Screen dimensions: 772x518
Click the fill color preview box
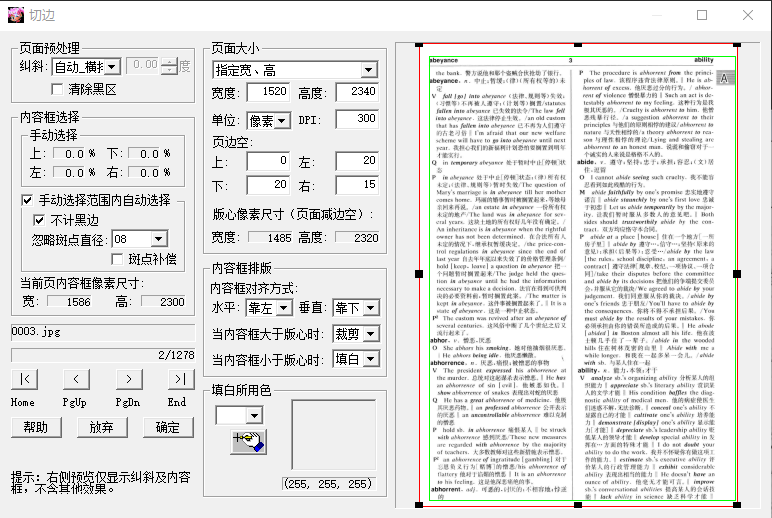[334, 434]
